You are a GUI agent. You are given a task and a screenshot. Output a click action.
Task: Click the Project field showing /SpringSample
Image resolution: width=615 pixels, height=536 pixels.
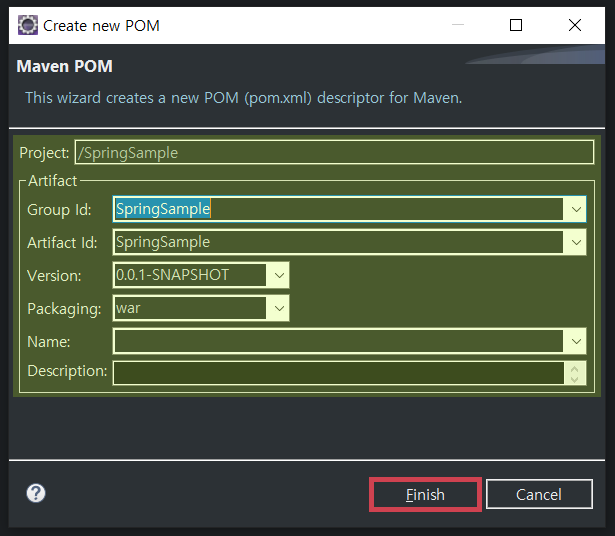point(334,152)
